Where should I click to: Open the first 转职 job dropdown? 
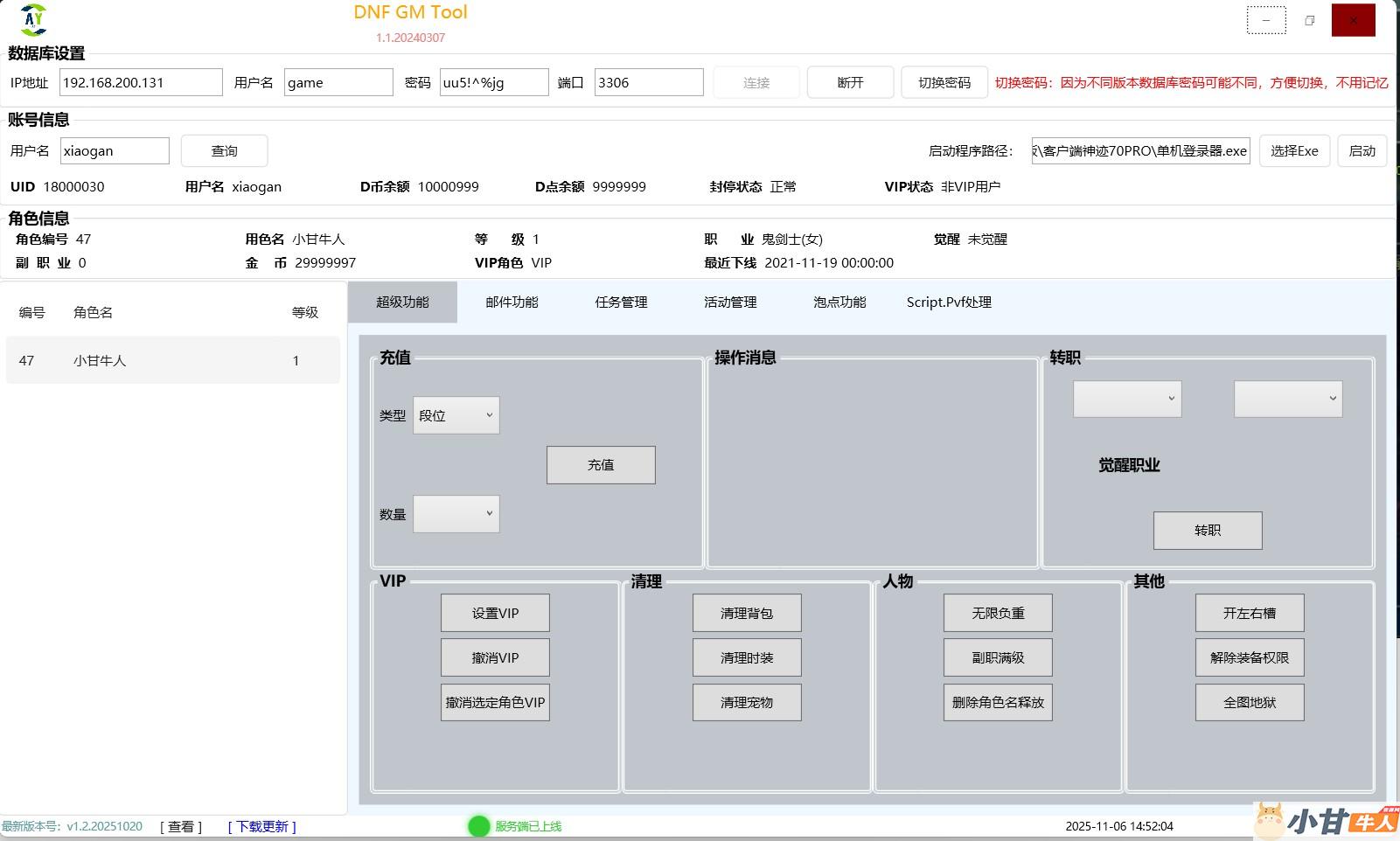point(1127,399)
